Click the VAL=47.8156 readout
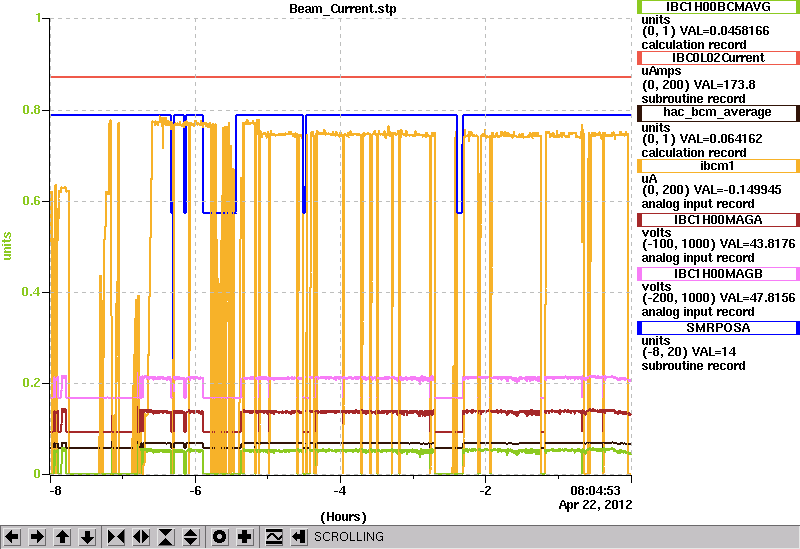Image resolution: width=800 pixels, height=549 pixels. [x=758, y=298]
